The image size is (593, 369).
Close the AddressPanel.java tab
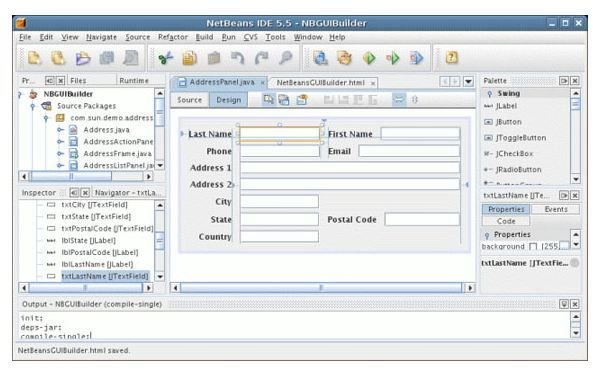click(x=262, y=83)
